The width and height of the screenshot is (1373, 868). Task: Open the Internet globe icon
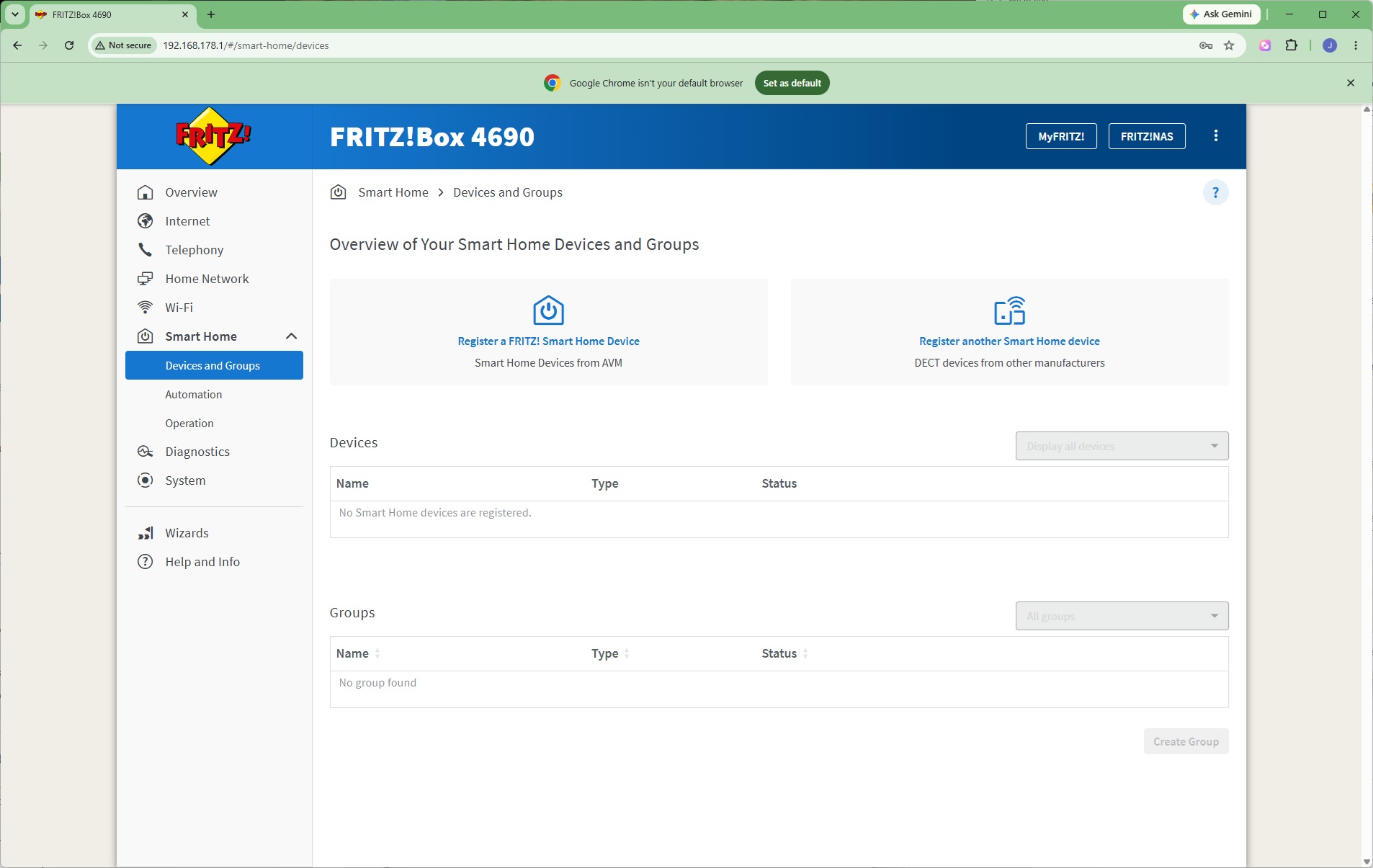point(146,221)
